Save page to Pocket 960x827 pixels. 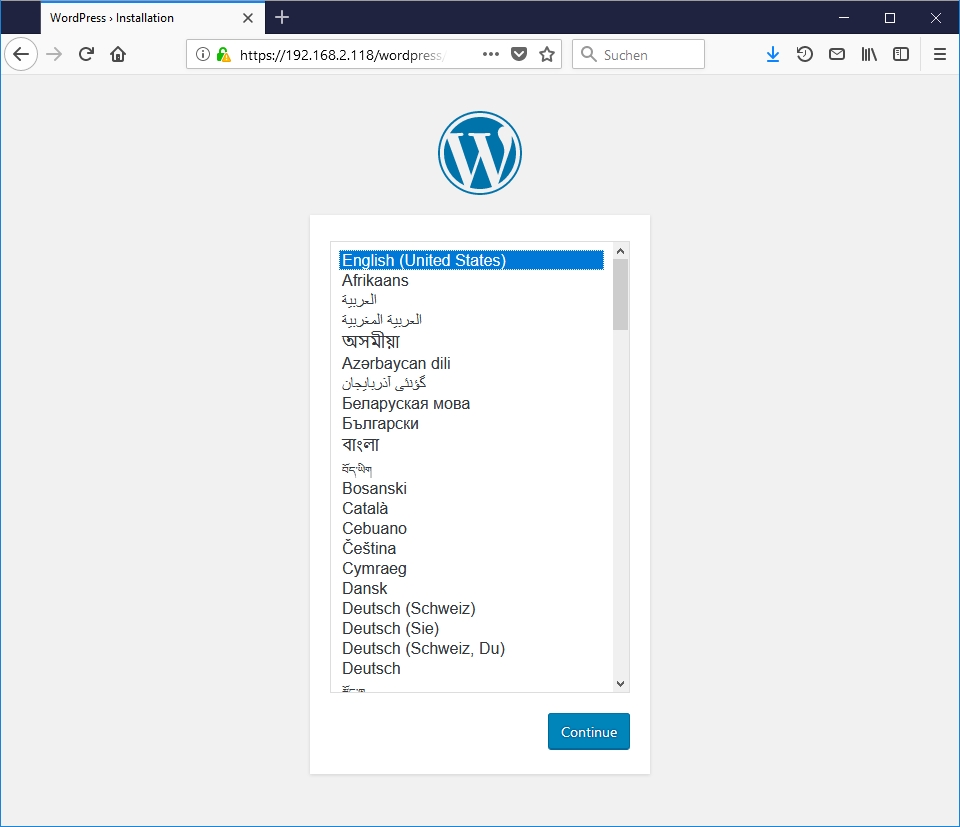pos(519,54)
